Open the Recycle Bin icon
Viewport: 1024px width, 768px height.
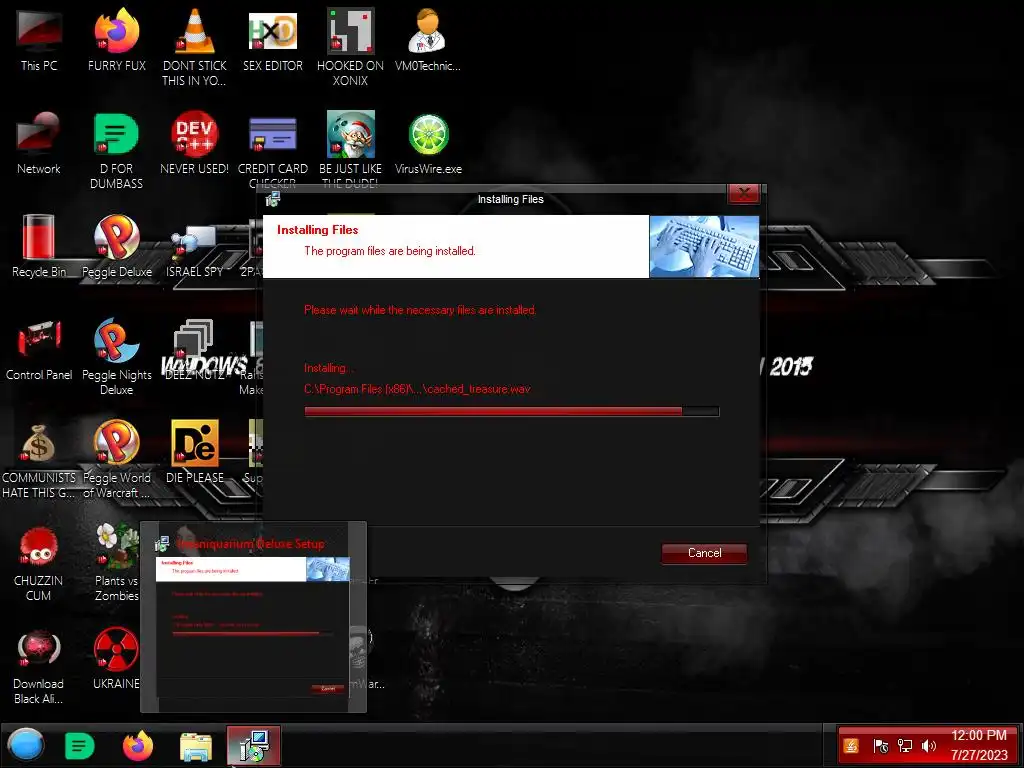pos(39,246)
